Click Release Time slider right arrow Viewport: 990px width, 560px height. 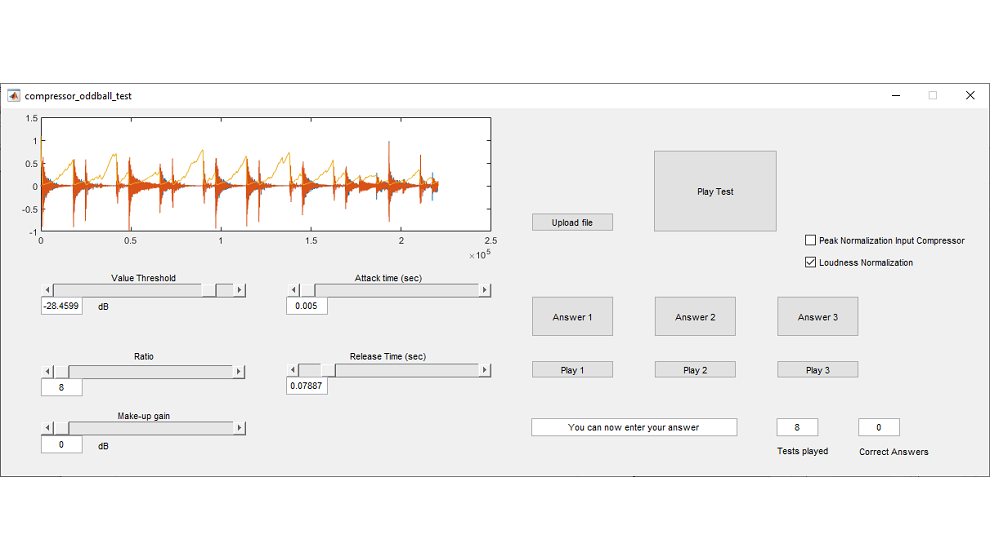click(484, 370)
